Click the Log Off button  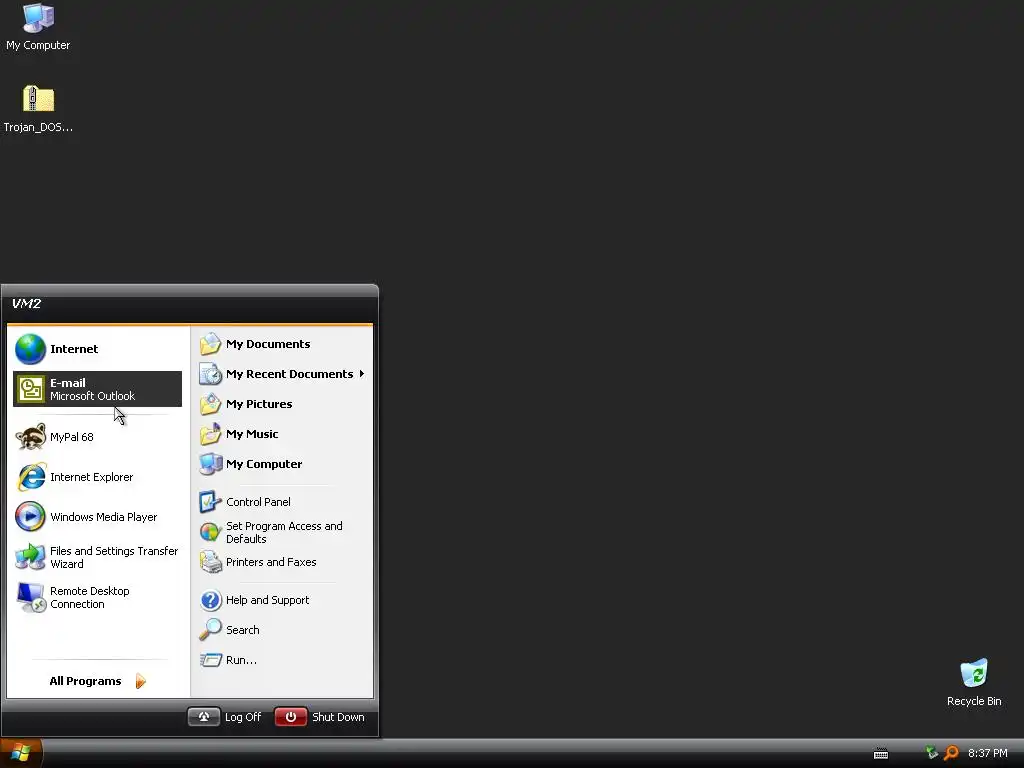coord(204,717)
